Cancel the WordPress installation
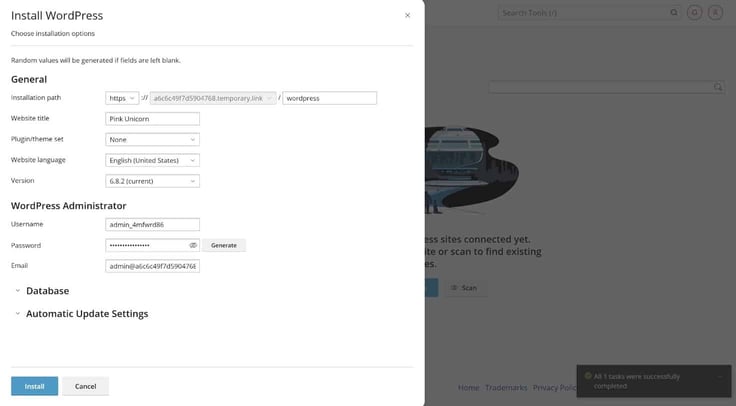The width and height of the screenshot is (736, 406). (x=85, y=386)
